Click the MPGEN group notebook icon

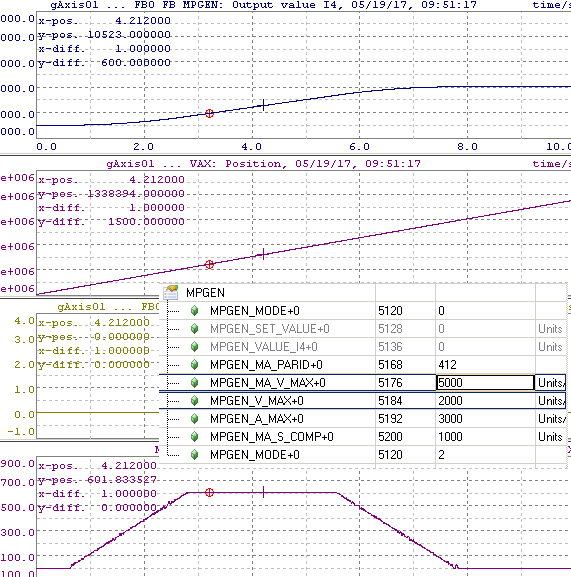tap(171, 293)
